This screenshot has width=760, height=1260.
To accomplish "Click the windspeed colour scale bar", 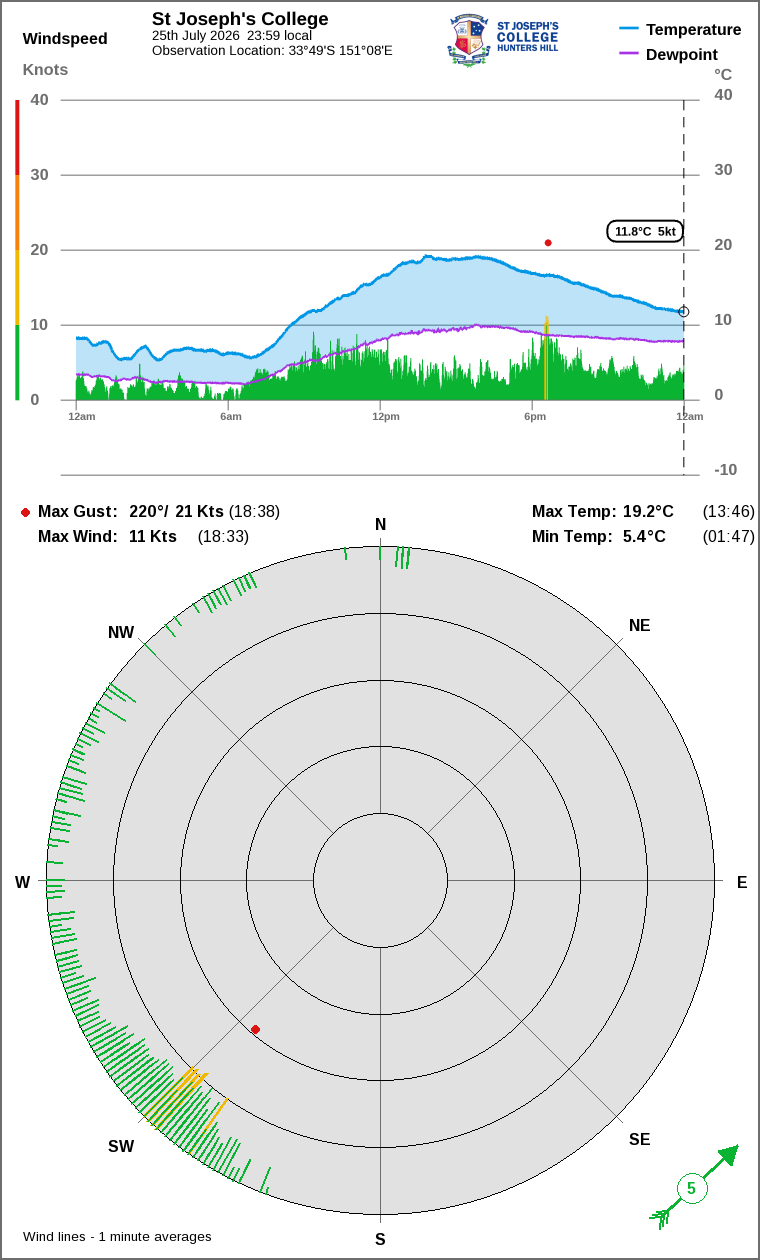I will (17, 250).
